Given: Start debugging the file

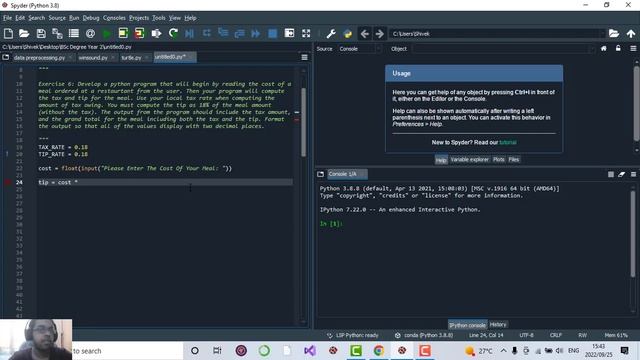Looking at the screenshot, I should pos(189,33).
